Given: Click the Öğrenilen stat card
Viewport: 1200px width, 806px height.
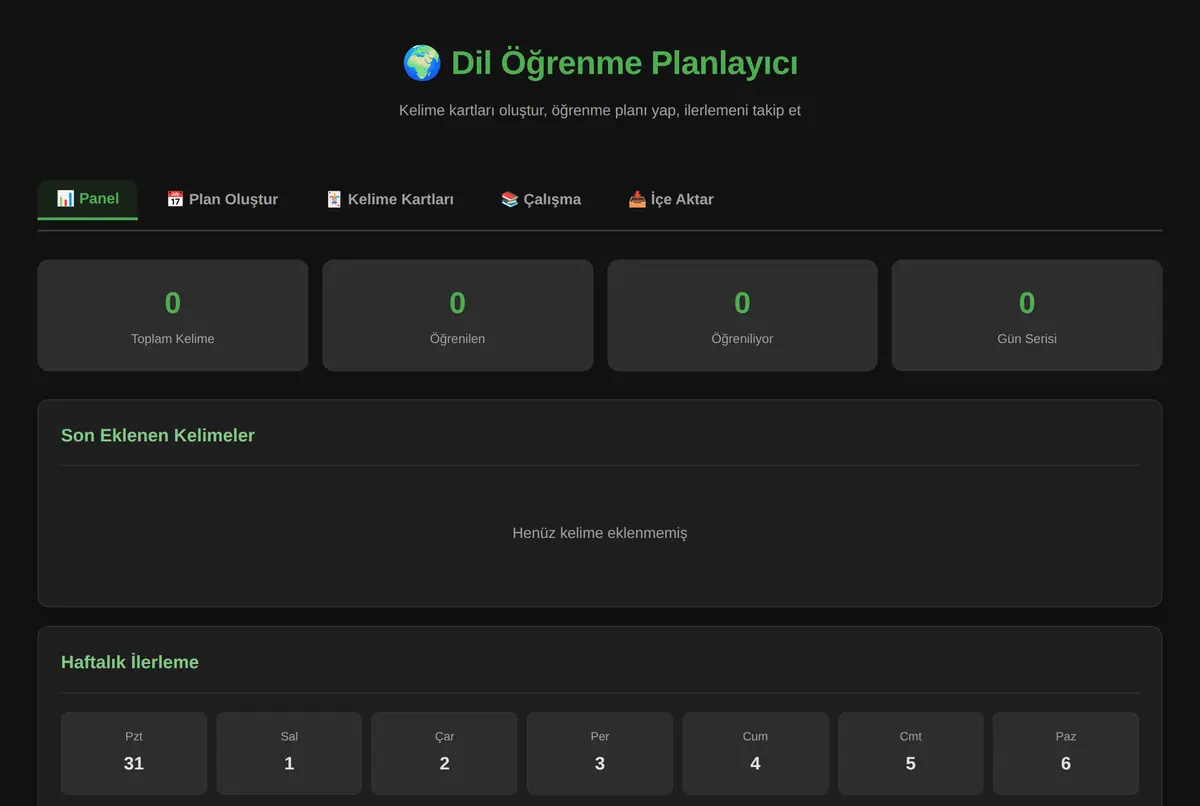Looking at the screenshot, I should pos(458,316).
